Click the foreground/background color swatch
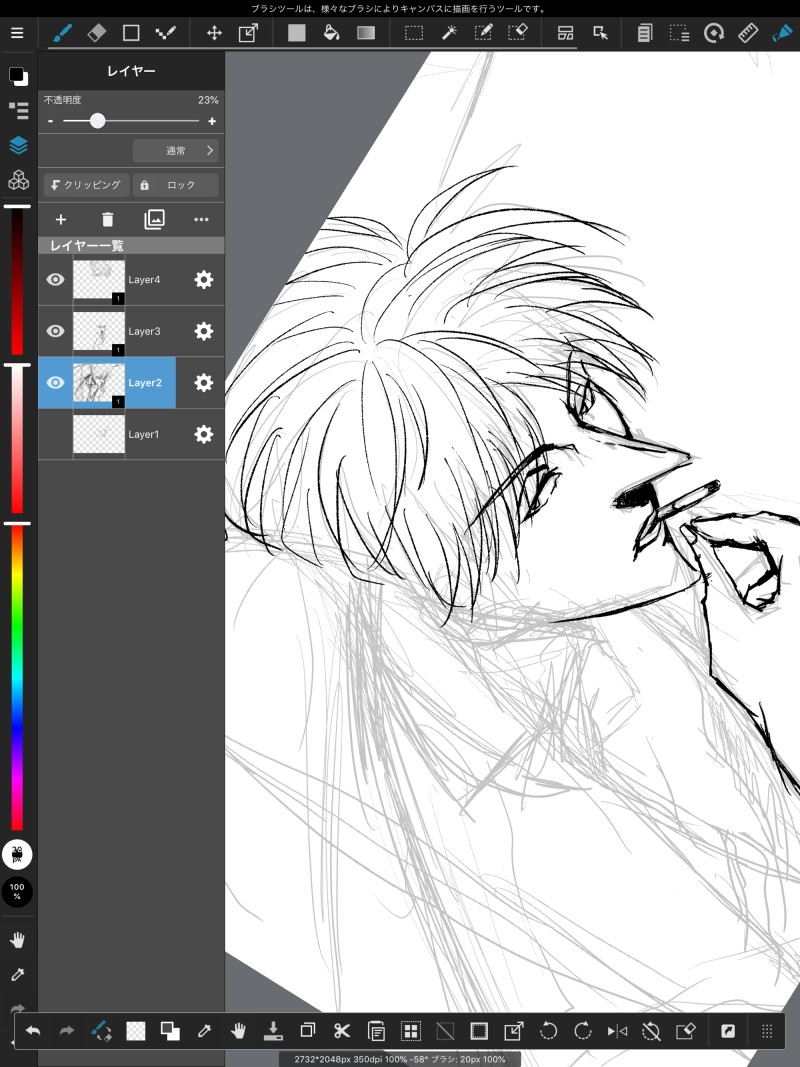The height and width of the screenshot is (1067, 800). click(18, 76)
